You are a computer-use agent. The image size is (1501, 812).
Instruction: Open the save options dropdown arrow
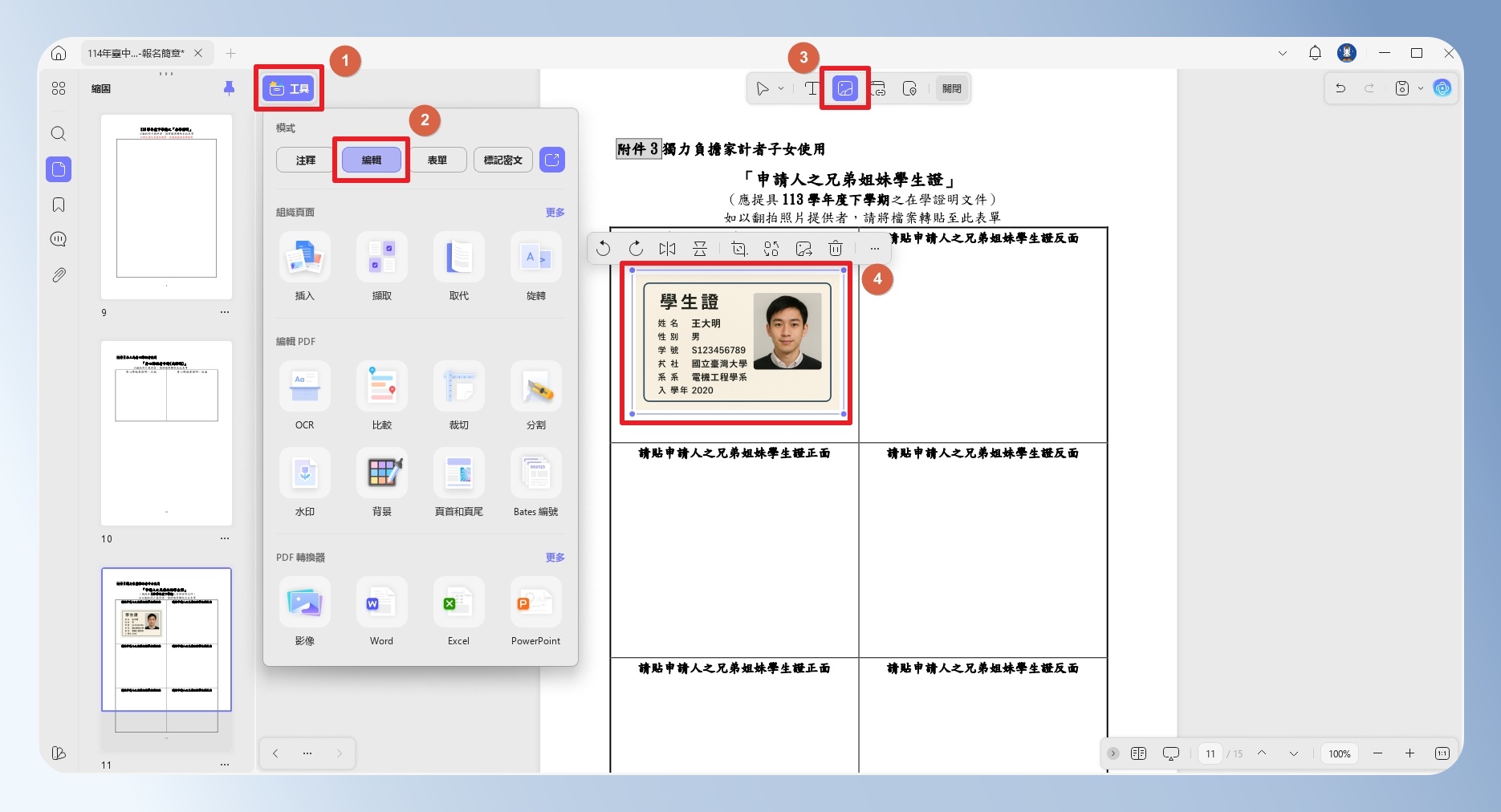coord(1421,88)
